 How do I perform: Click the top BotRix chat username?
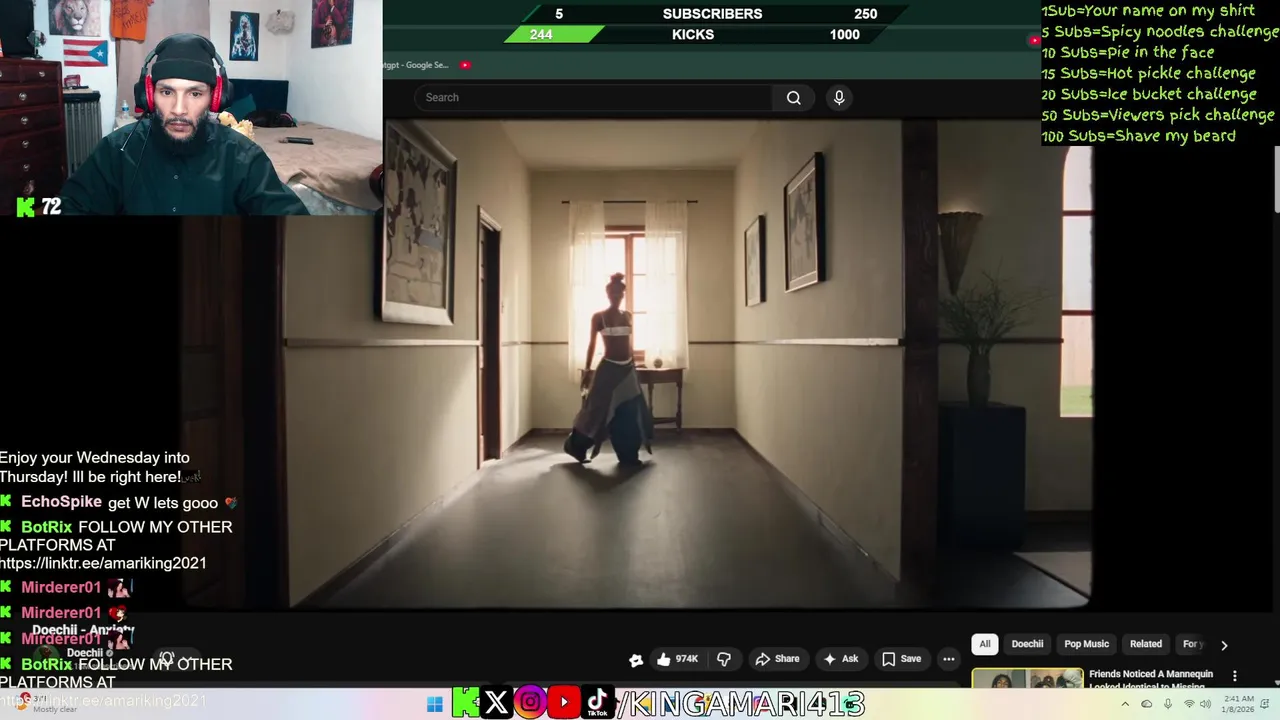click(x=46, y=527)
